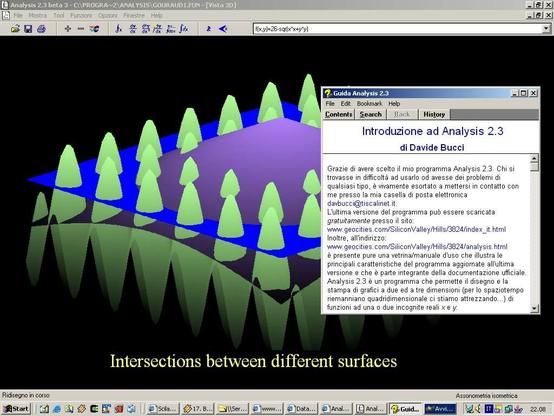Click the small blue z-axis toolbar icon
Viewport: 554px width, 416px height.
point(209,29)
